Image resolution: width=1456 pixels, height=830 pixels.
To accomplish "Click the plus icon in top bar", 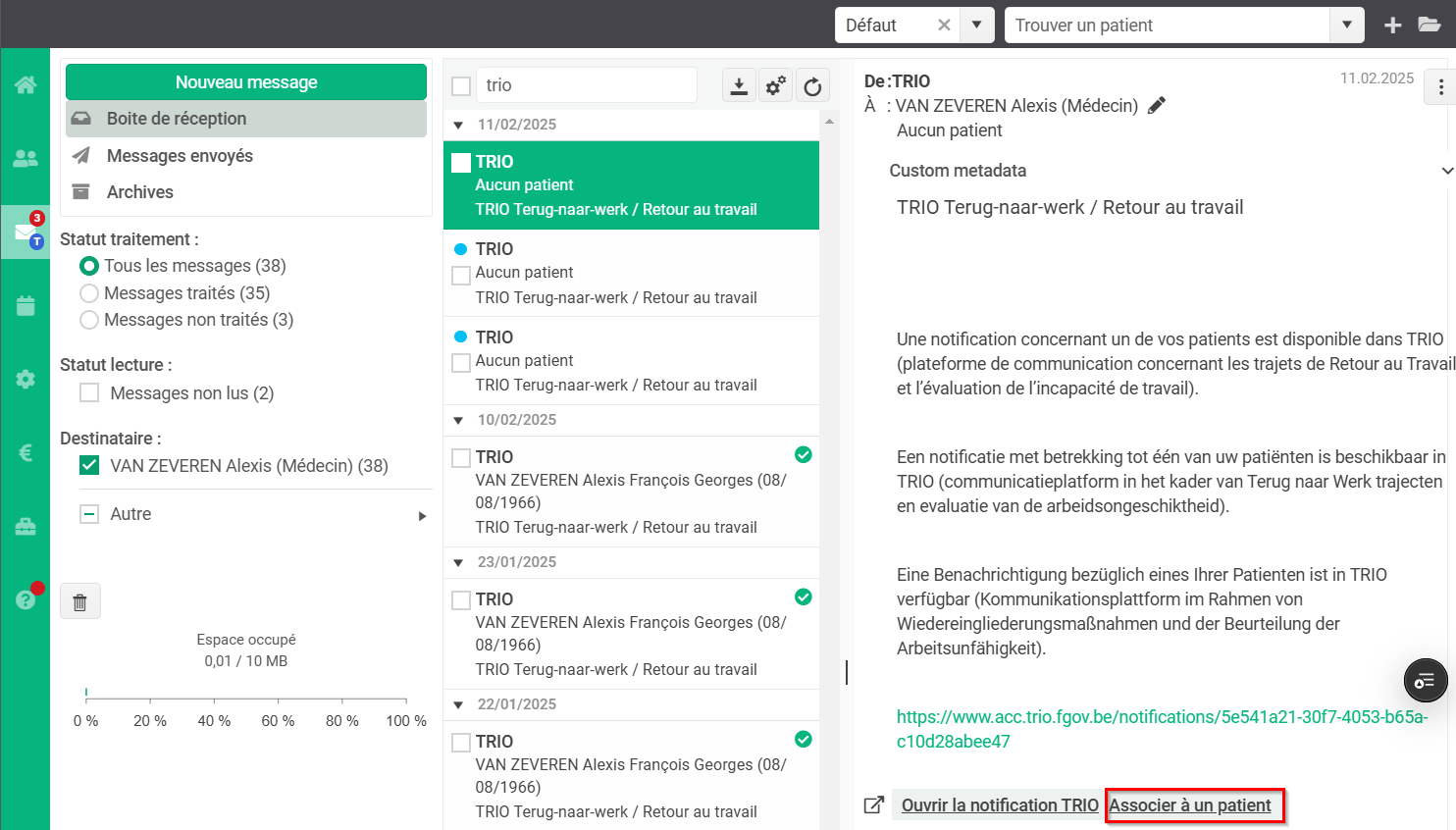I will [1392, 26].
